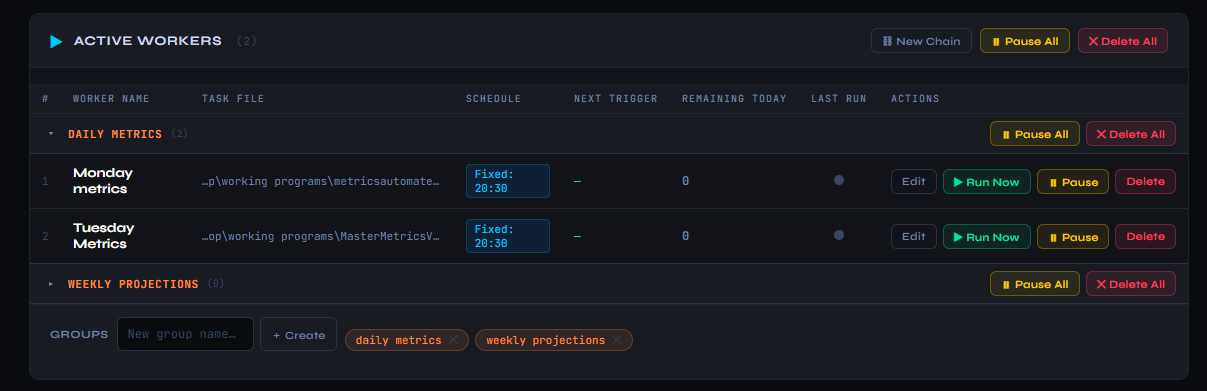Viewport: 1207px width, 391px height.
Task: Click the Monday metrics worker name
Action: 103,181
